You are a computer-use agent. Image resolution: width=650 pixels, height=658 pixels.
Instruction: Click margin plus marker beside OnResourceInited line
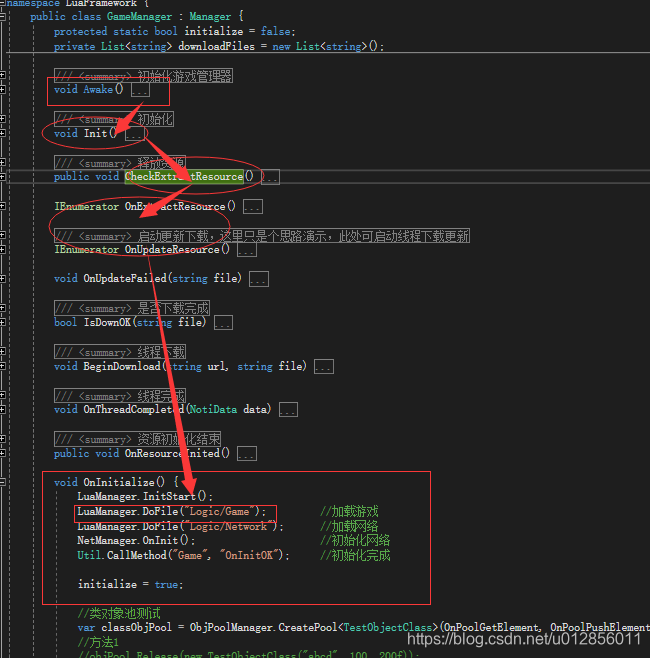pyautogui.click(x=3, y=454)
